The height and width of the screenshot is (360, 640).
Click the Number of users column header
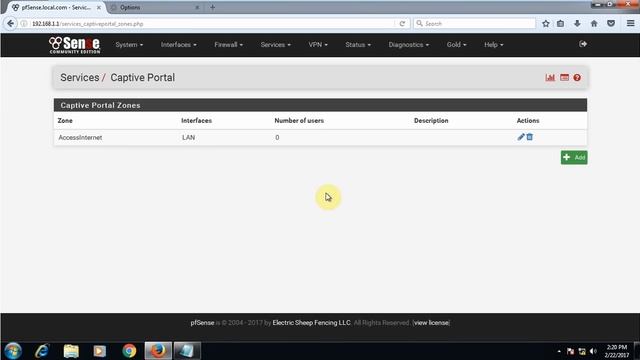click(x=299, y=121)
